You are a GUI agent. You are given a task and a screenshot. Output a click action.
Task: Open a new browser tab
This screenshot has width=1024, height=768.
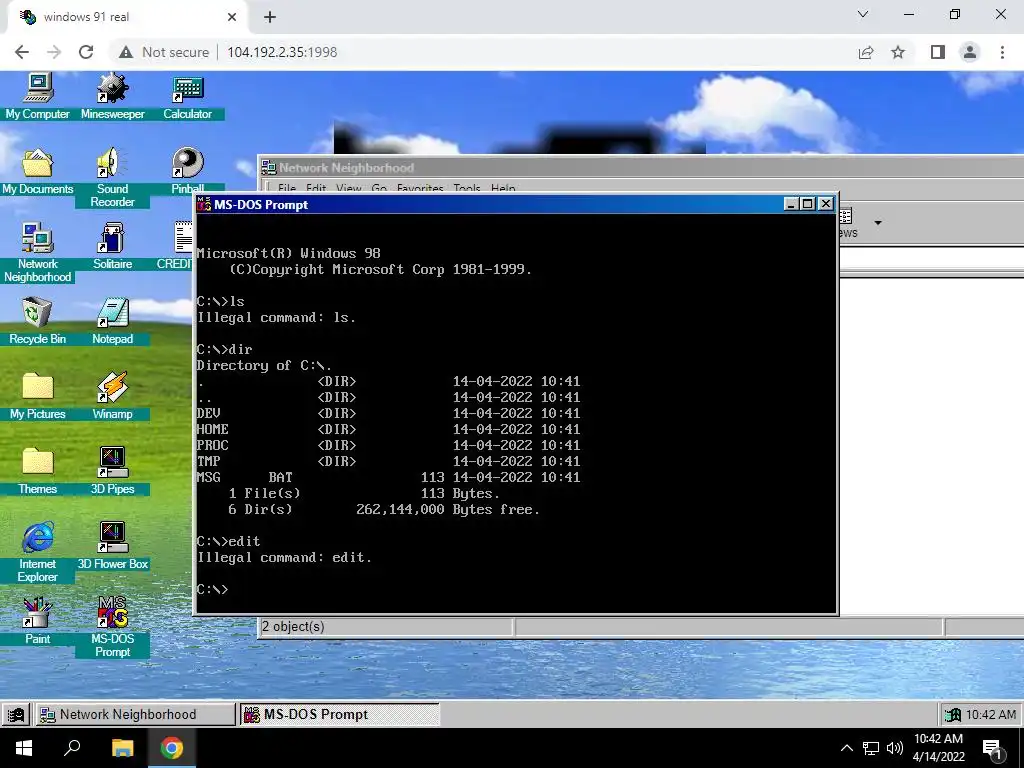click(x=270, y=17)
